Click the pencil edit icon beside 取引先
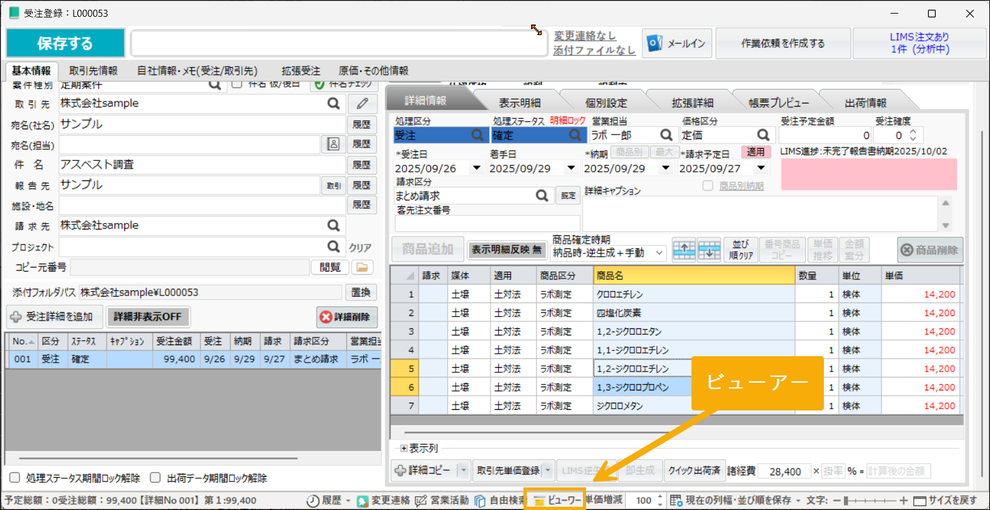Viewport: 990px width, 510px height. [362, 103]
